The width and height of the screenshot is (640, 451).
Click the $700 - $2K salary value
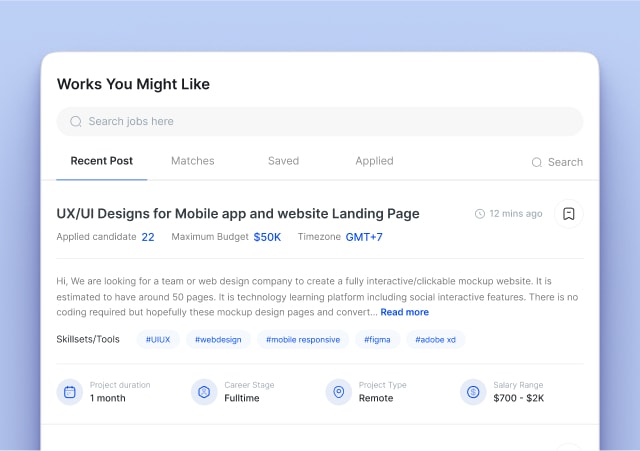pos(518,398)
